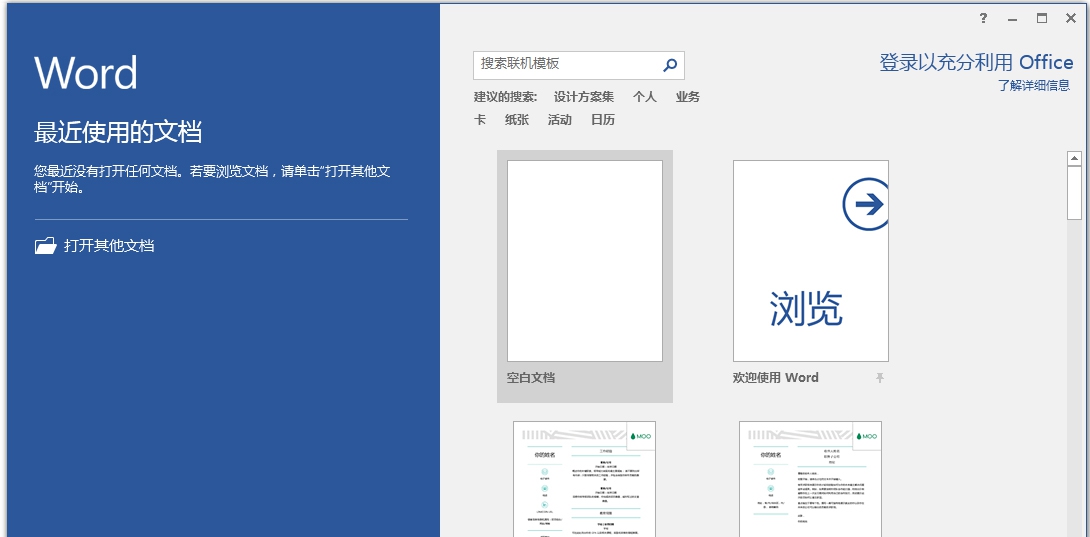
Task: Select the 设计方案集 suggested search
Action: pyautogui.click(x=584, y=97)
